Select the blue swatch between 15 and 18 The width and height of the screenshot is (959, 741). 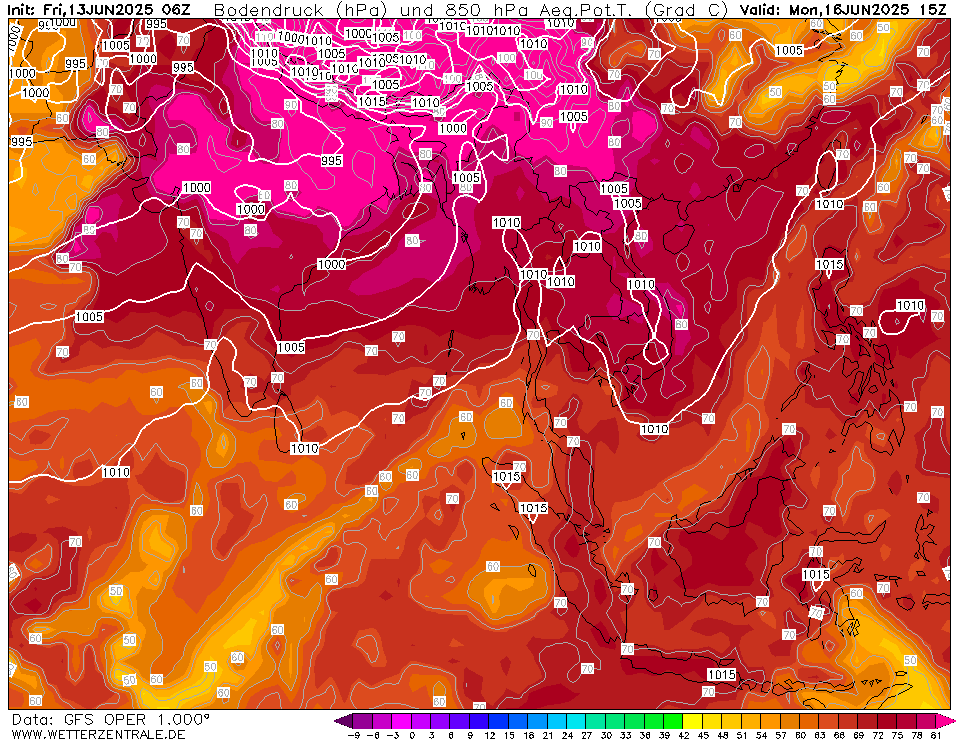coord(518,720)
